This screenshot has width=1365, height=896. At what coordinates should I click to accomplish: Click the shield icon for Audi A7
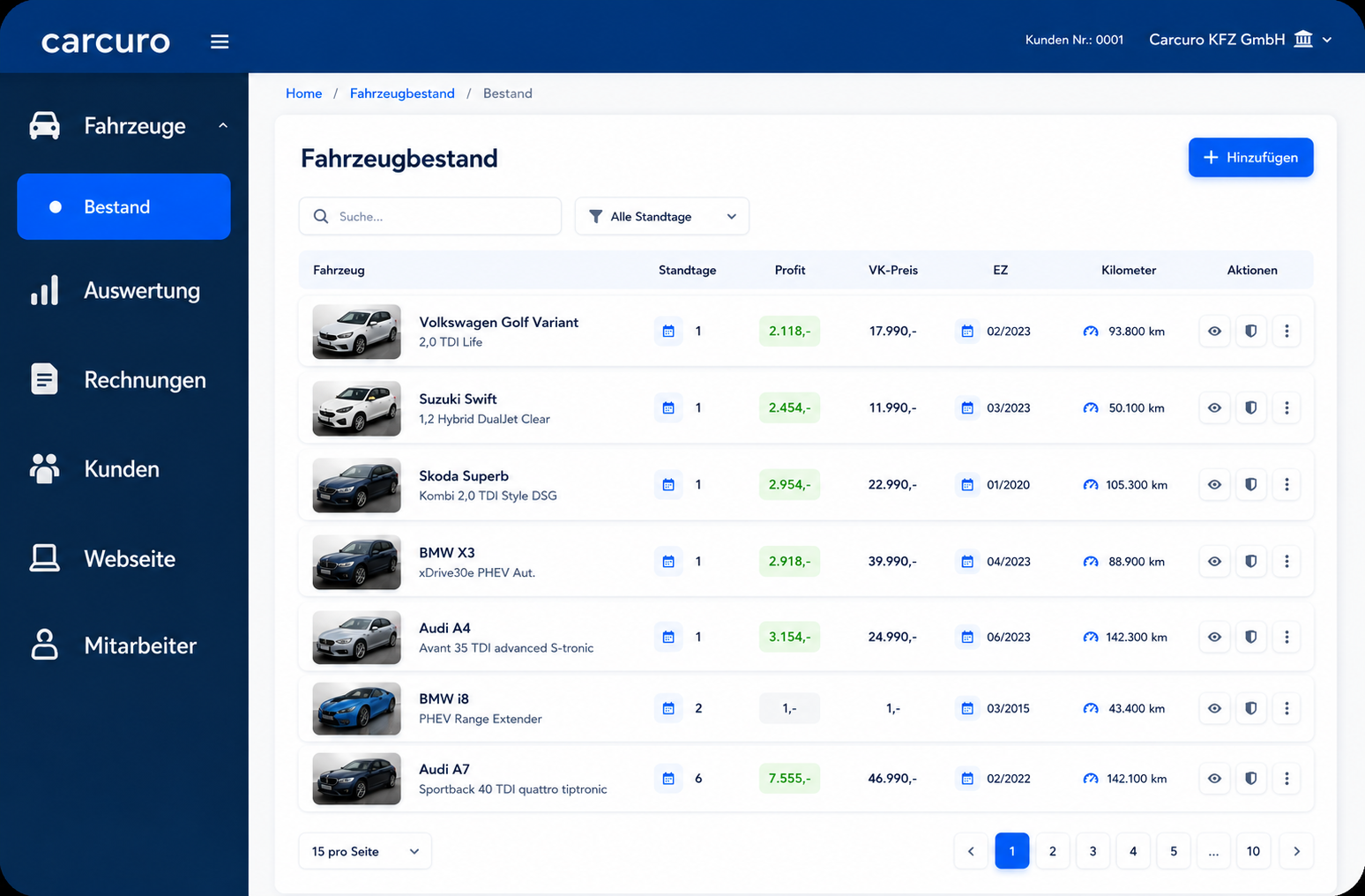click(x=1250, y=778)
